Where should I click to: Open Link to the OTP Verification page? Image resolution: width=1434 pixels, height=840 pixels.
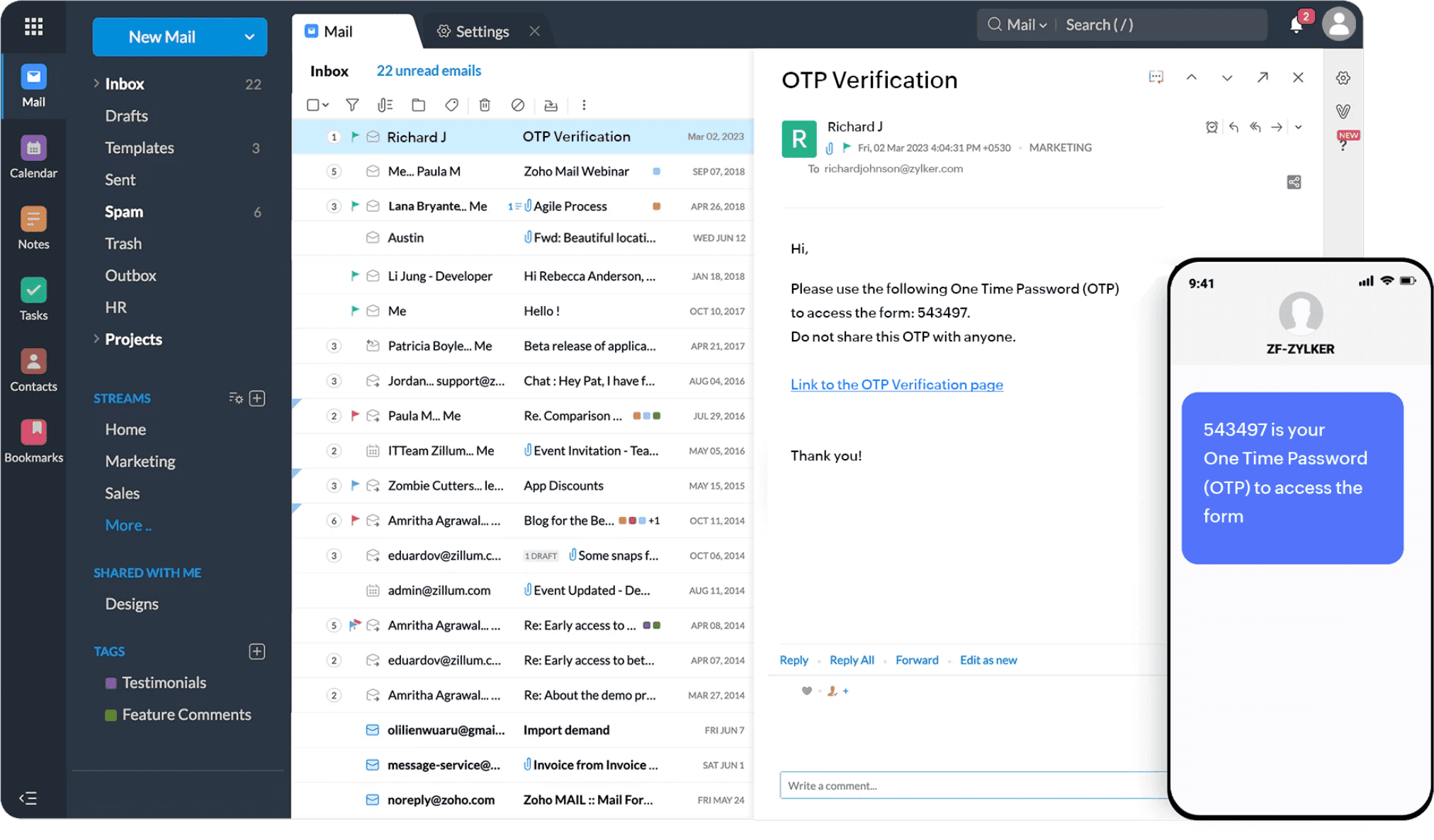pyautogui.click(x=896, y=385)
